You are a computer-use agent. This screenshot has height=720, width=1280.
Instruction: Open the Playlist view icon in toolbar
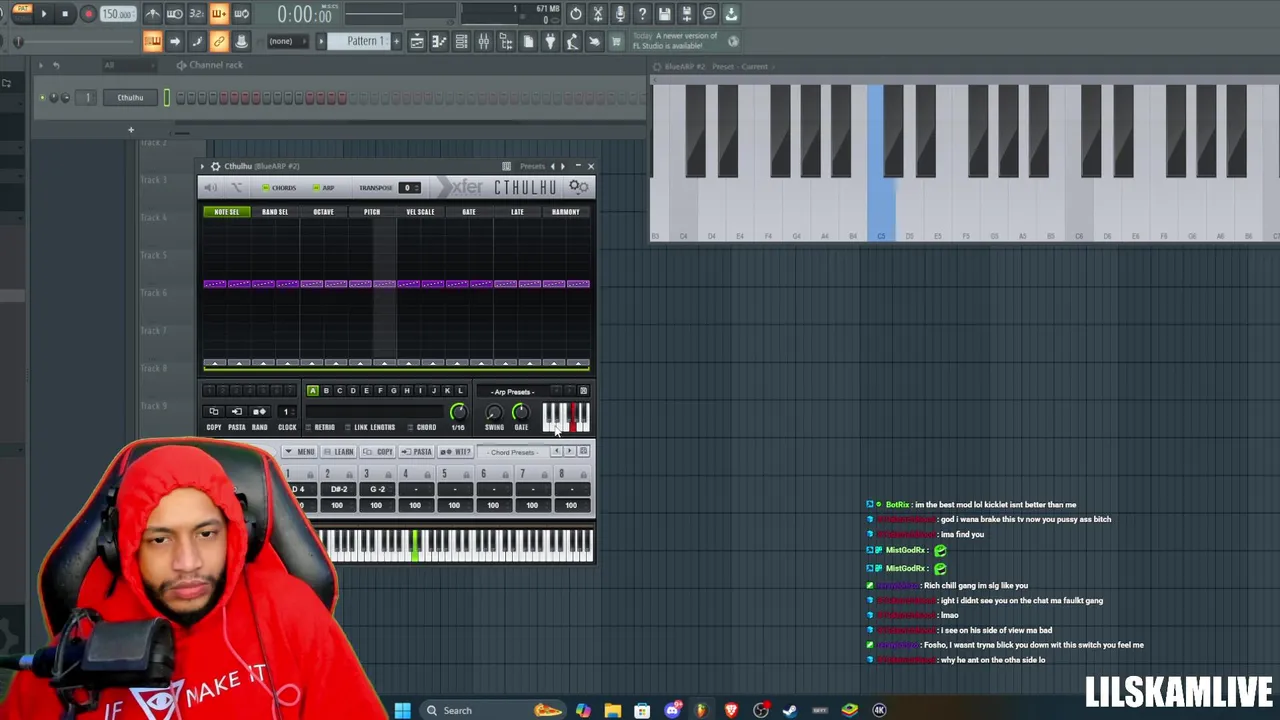pyautogui.click(x=417, y=41)
